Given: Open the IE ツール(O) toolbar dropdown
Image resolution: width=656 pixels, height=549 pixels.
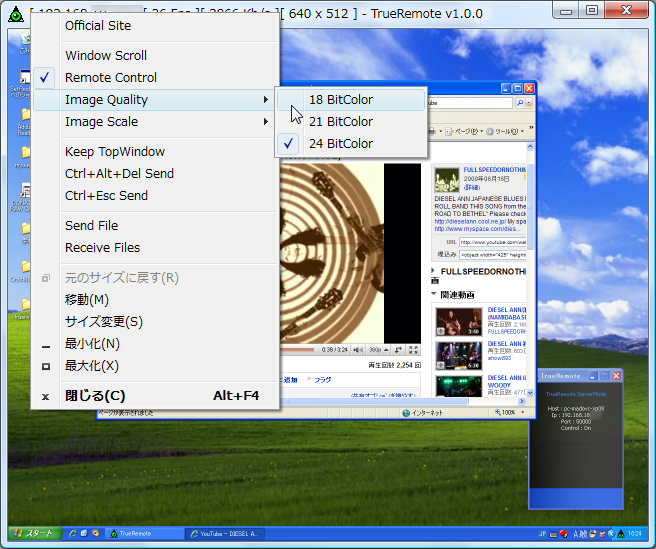Looking at the screenshot, I should pos(505,131).
